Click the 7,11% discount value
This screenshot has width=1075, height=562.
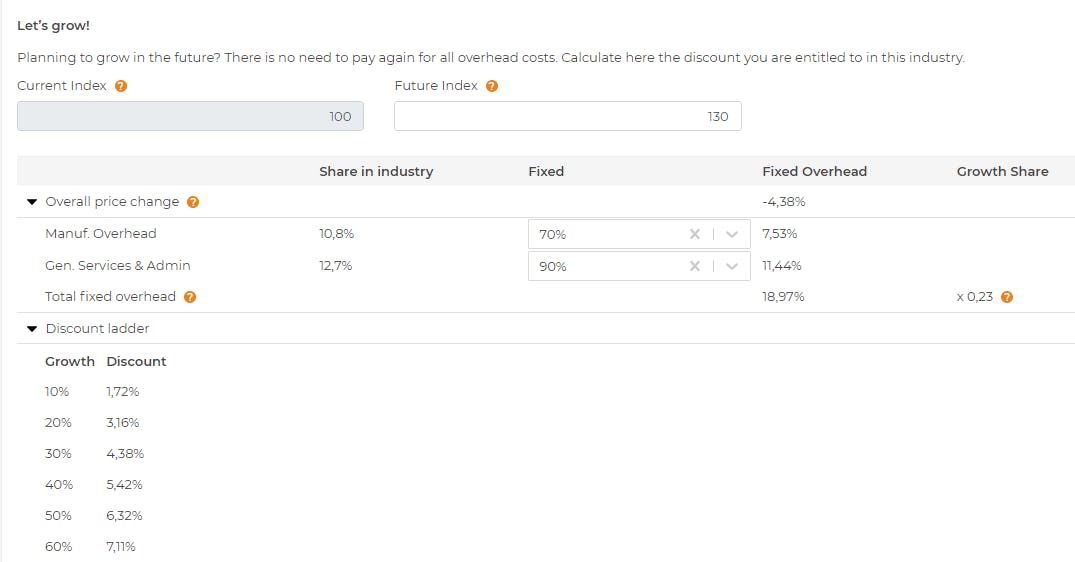click(x=121, y=547)
